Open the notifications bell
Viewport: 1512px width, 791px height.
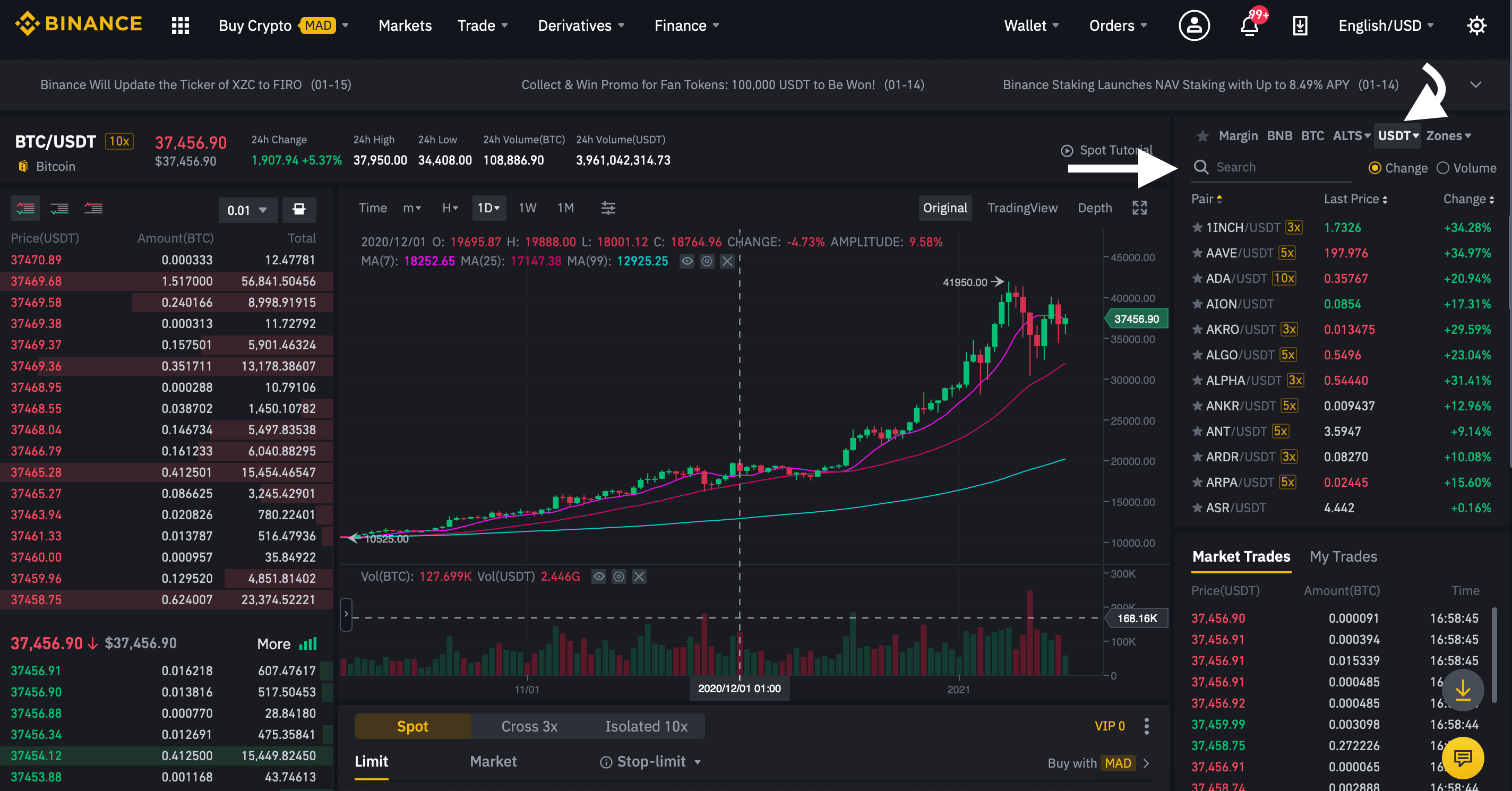tap(1250, 25)
